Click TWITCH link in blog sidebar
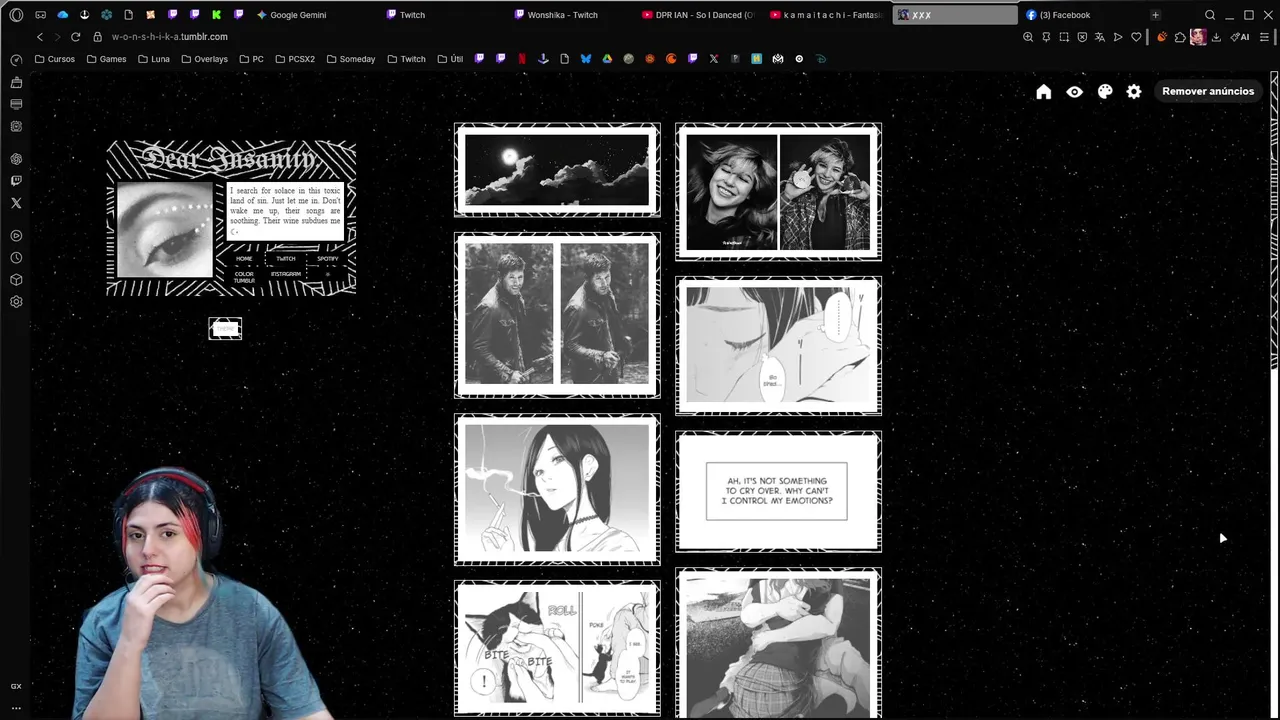Viewport: 1280px width, 720px height. [286, 259]
